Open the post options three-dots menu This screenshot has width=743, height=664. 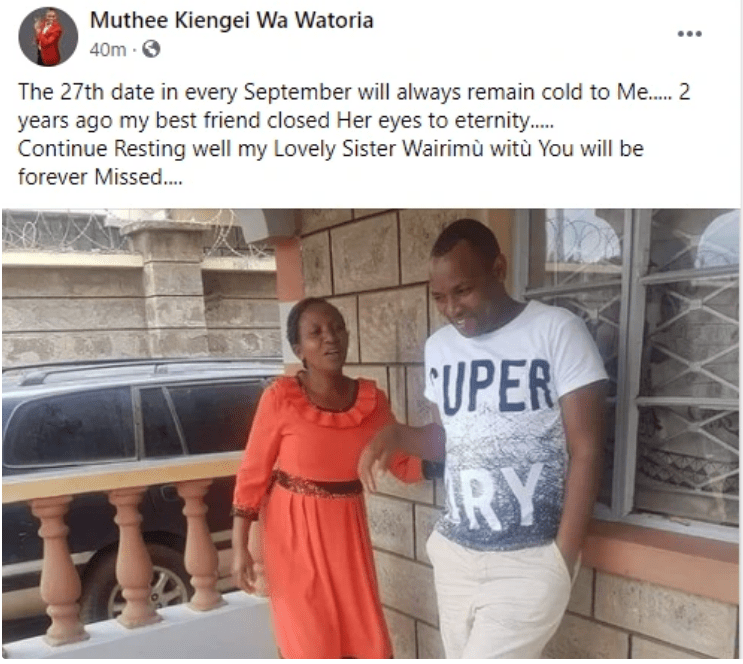tap(689, 34)
